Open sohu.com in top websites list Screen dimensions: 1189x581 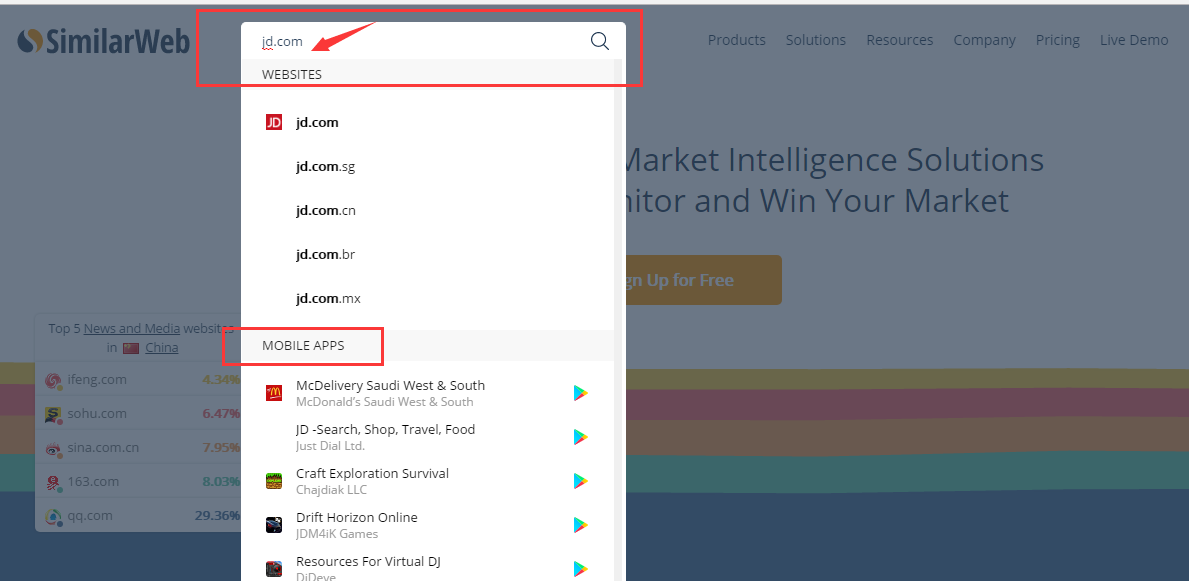[x=96, y=413]
